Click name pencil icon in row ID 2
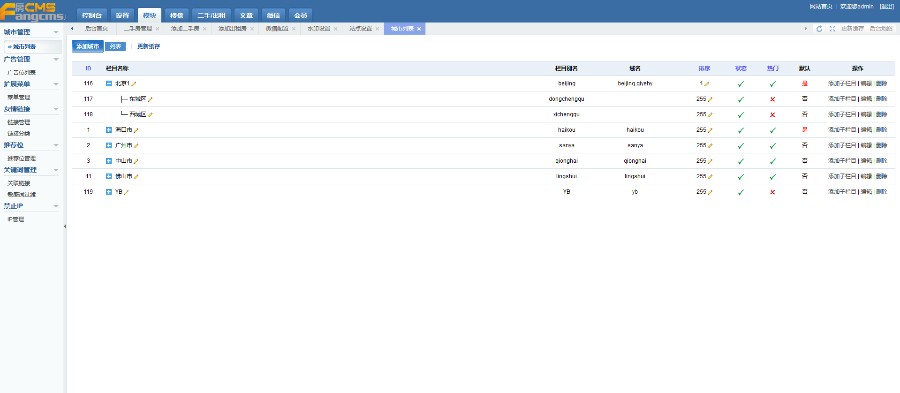The height and width of the screenshot is (393, 900). coord(136,146)
